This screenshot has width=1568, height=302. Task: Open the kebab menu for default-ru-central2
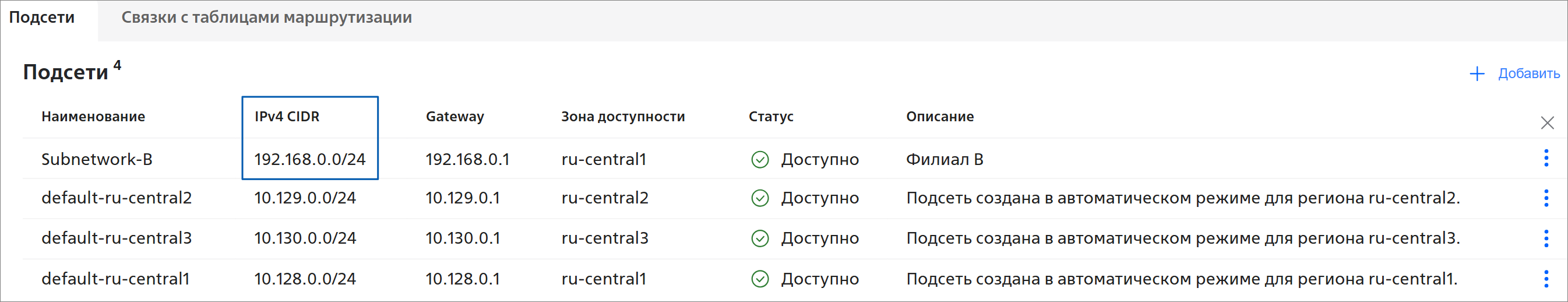coord(1545,198)
